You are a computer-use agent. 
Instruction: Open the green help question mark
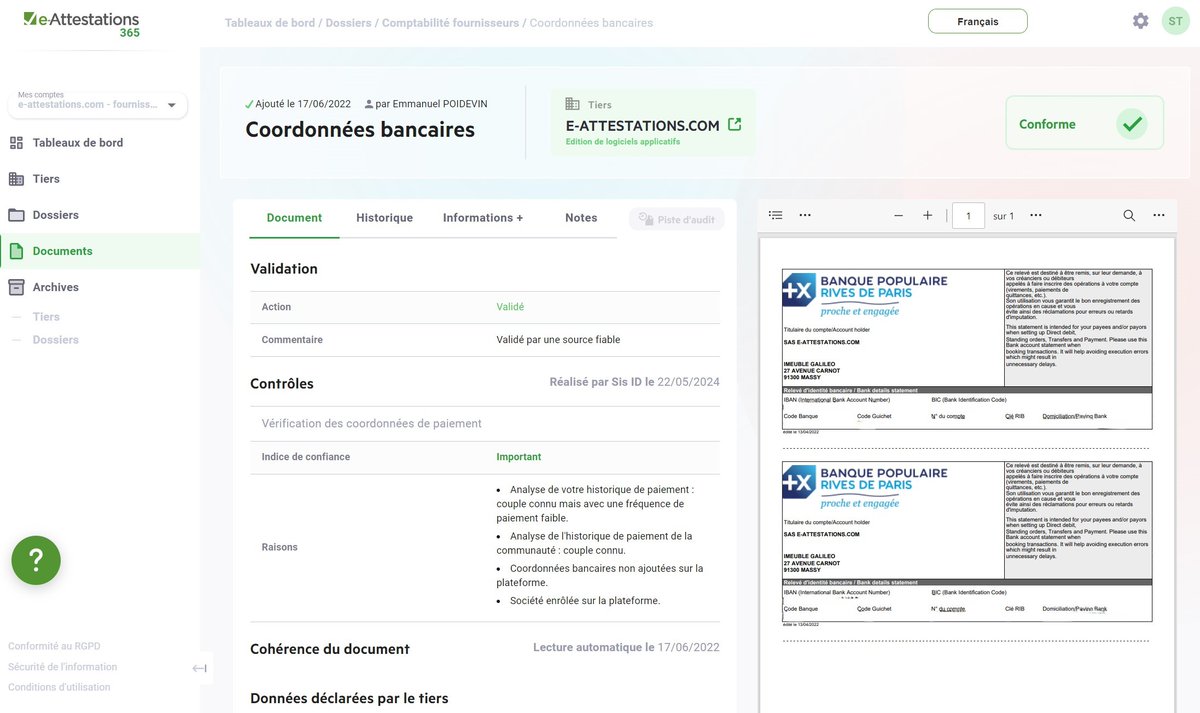36,560
